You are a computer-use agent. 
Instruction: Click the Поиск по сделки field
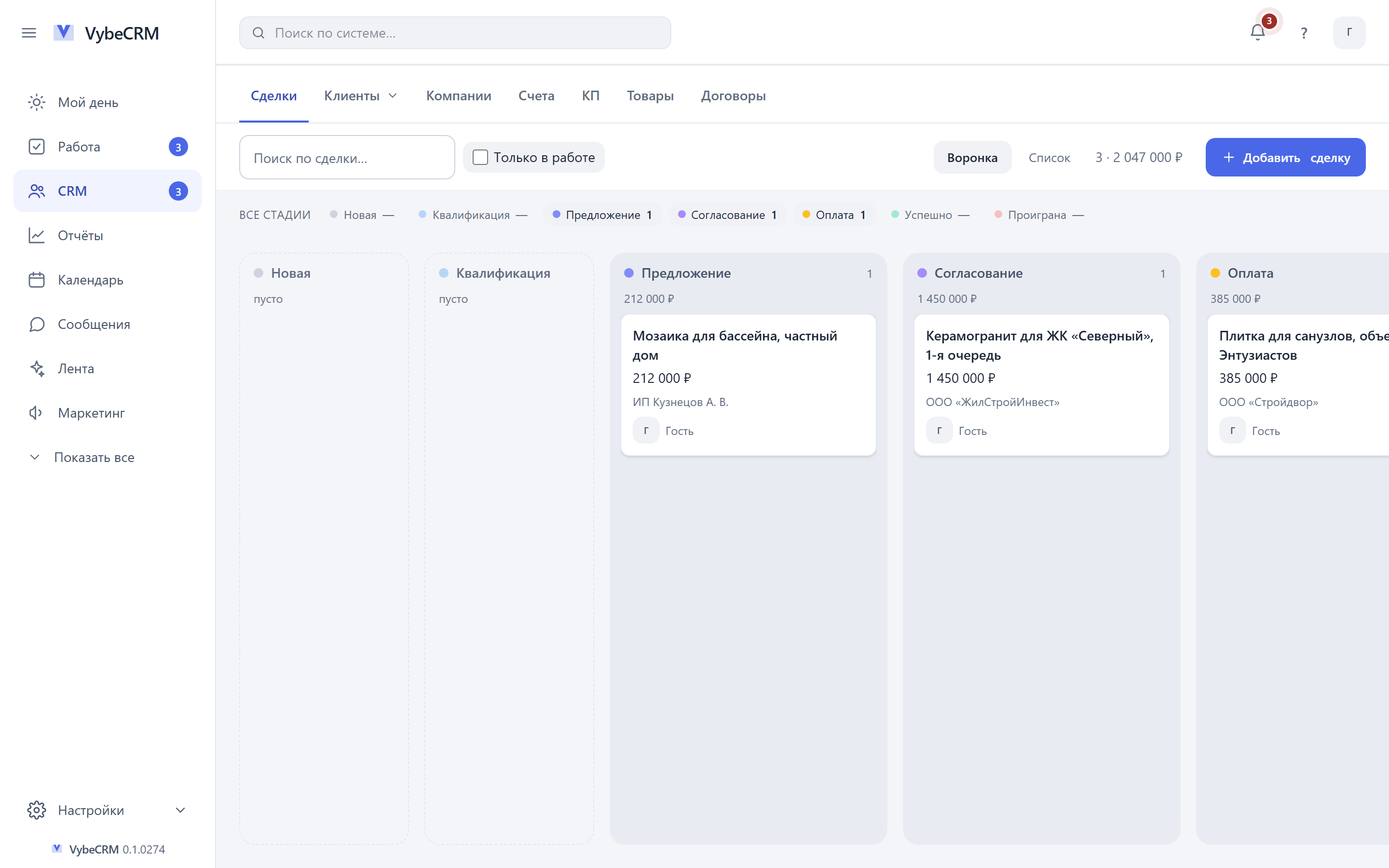(347, 157)
